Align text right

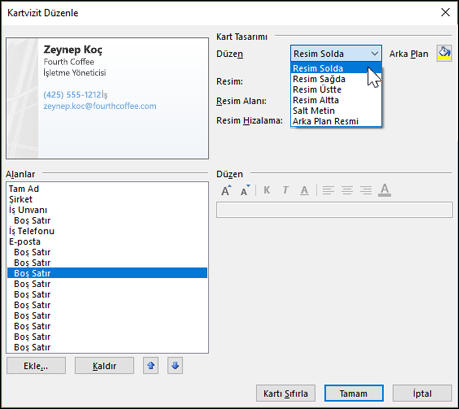[x=366, y=190]
